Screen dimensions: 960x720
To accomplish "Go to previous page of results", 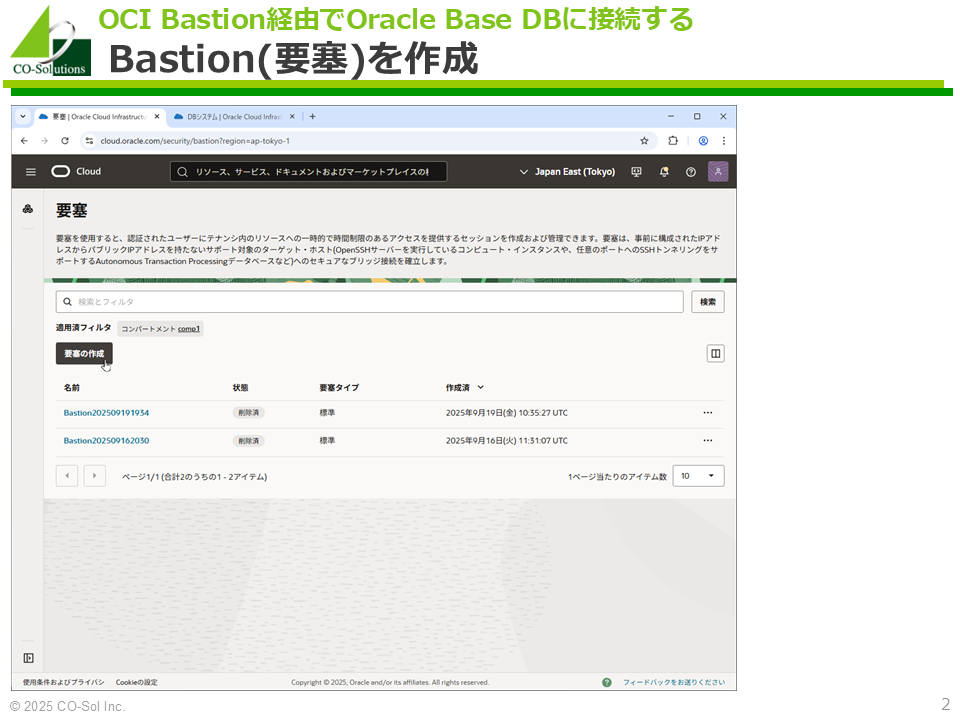I will pos(67,476).
